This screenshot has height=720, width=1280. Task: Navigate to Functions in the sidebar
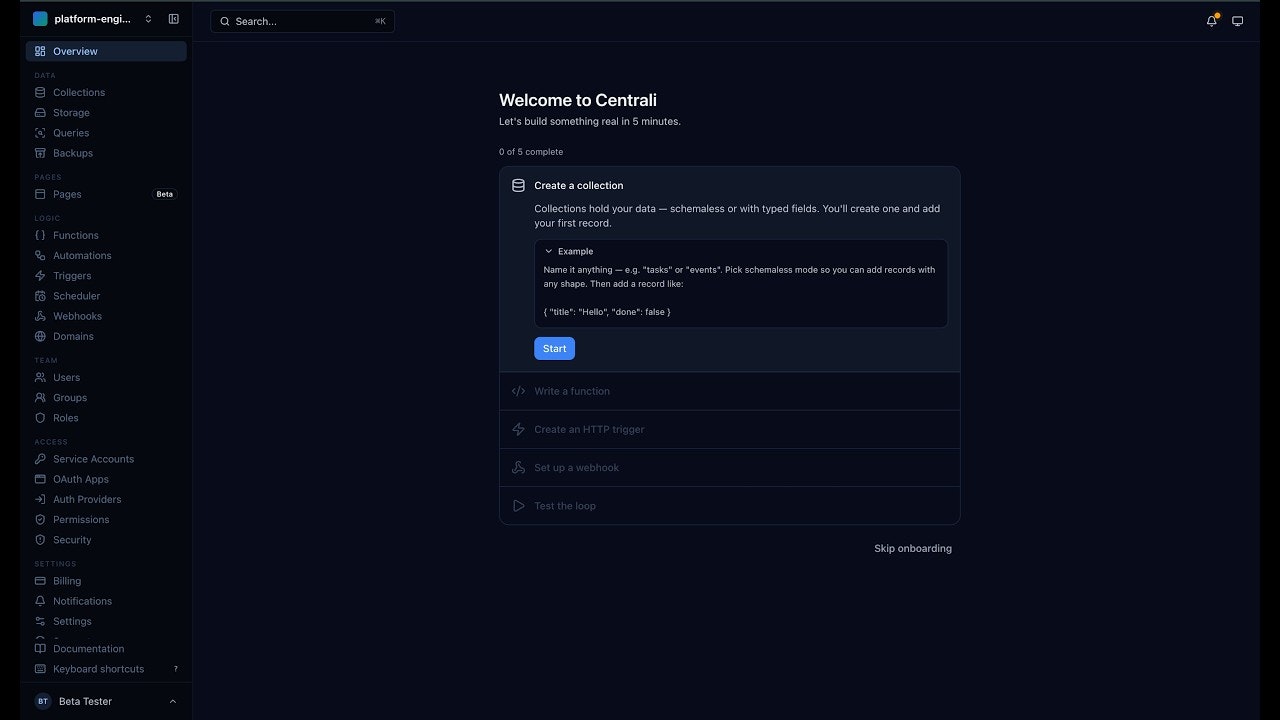[x=106, y=235]
